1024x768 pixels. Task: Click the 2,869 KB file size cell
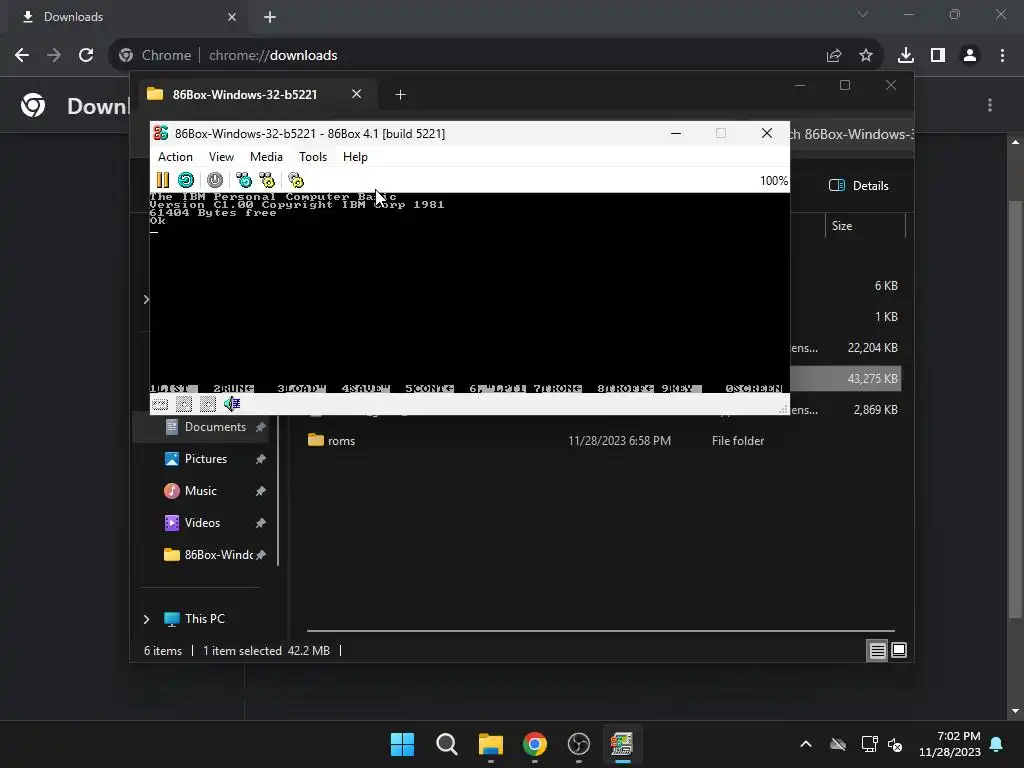875,409
